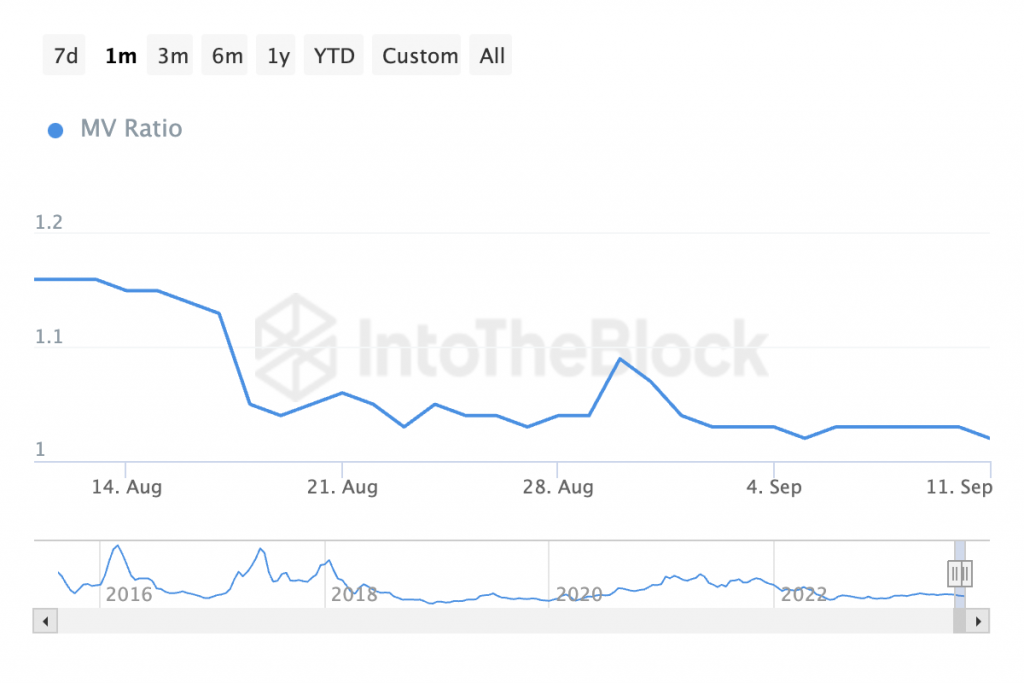Toggle the MV Ratio legend series
This screenshot has width=1024, height=683.
click(x=131, y=129)
